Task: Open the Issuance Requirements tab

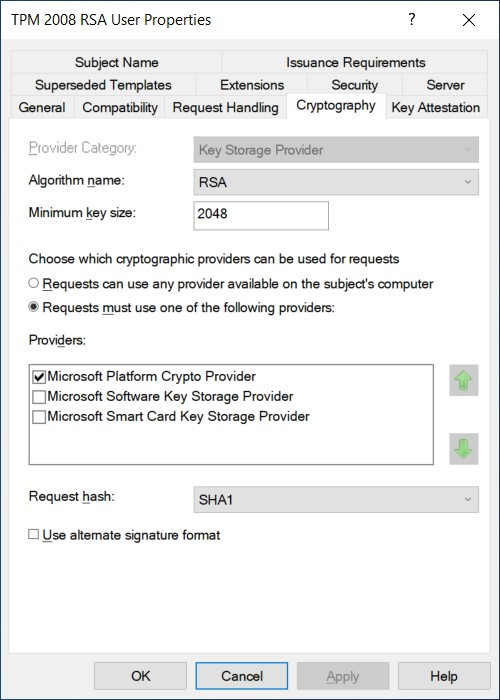Action: point(355,62)
